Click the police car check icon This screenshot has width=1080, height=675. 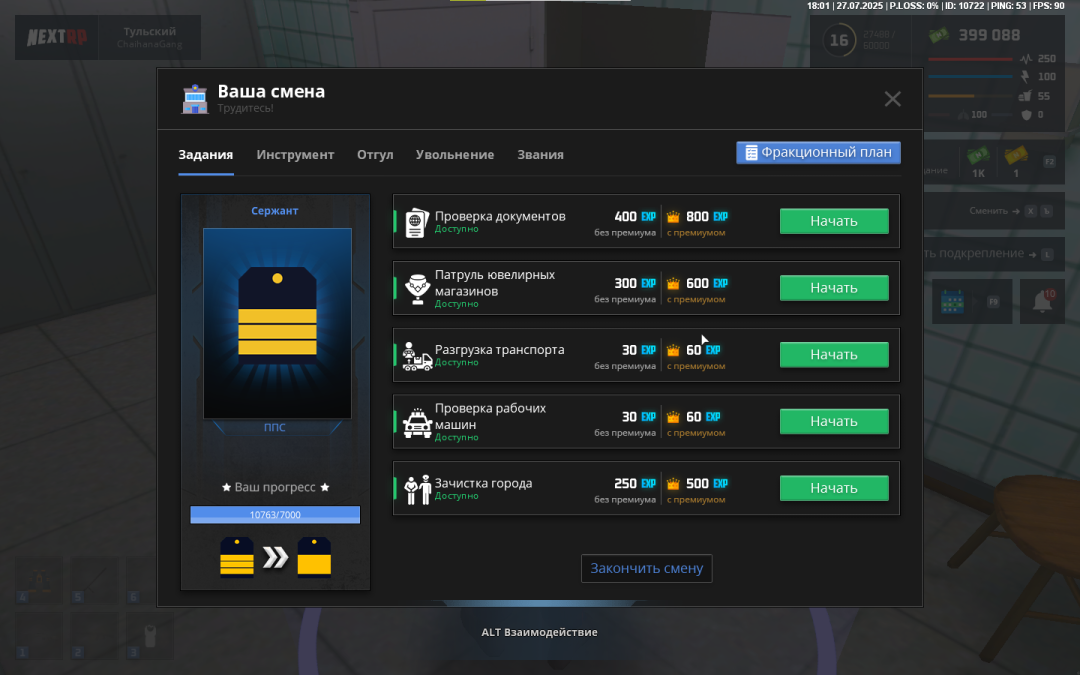tap(417, 422)
